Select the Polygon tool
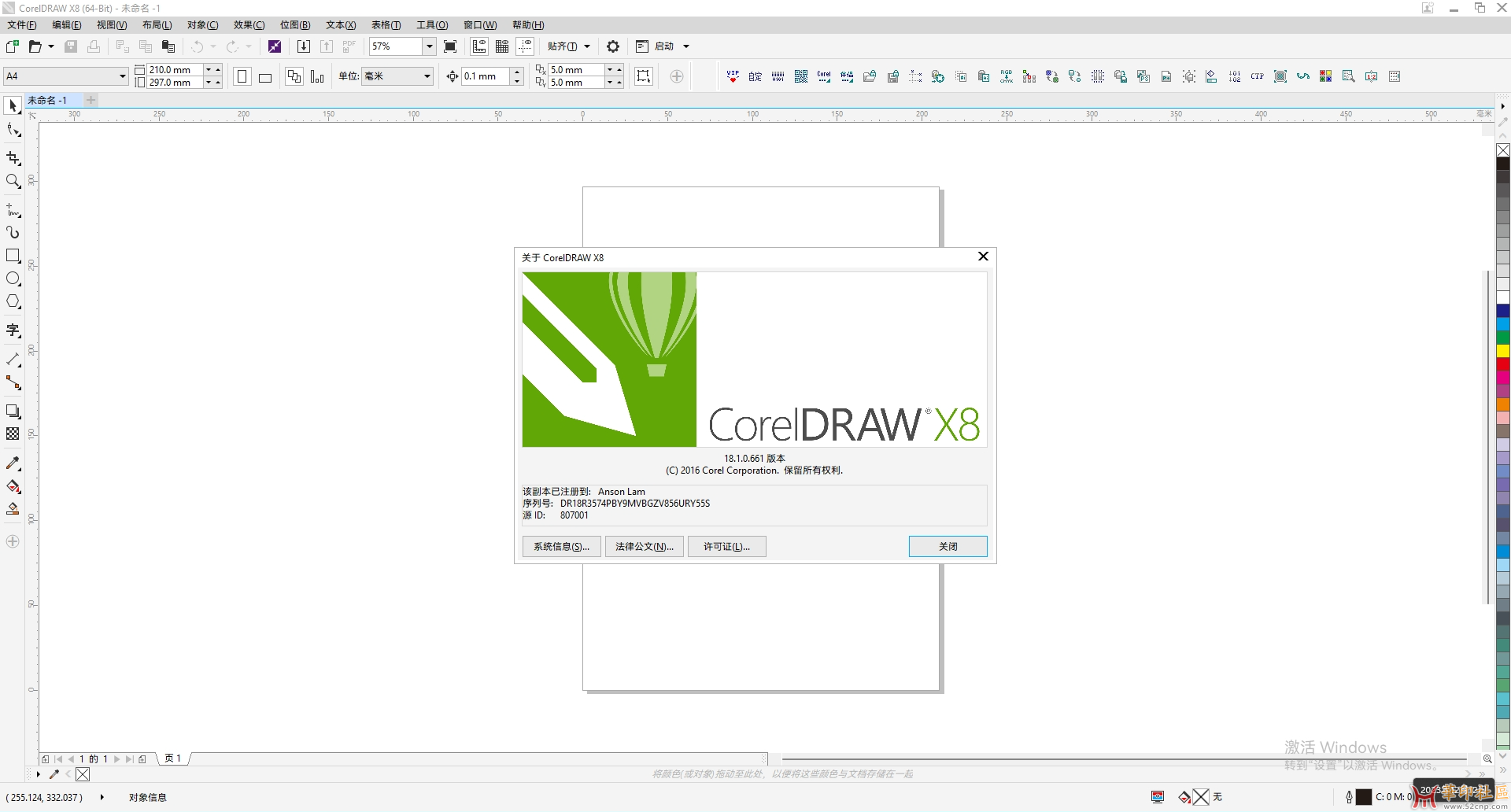1511x812 pixels. click(x=13, y=301)
